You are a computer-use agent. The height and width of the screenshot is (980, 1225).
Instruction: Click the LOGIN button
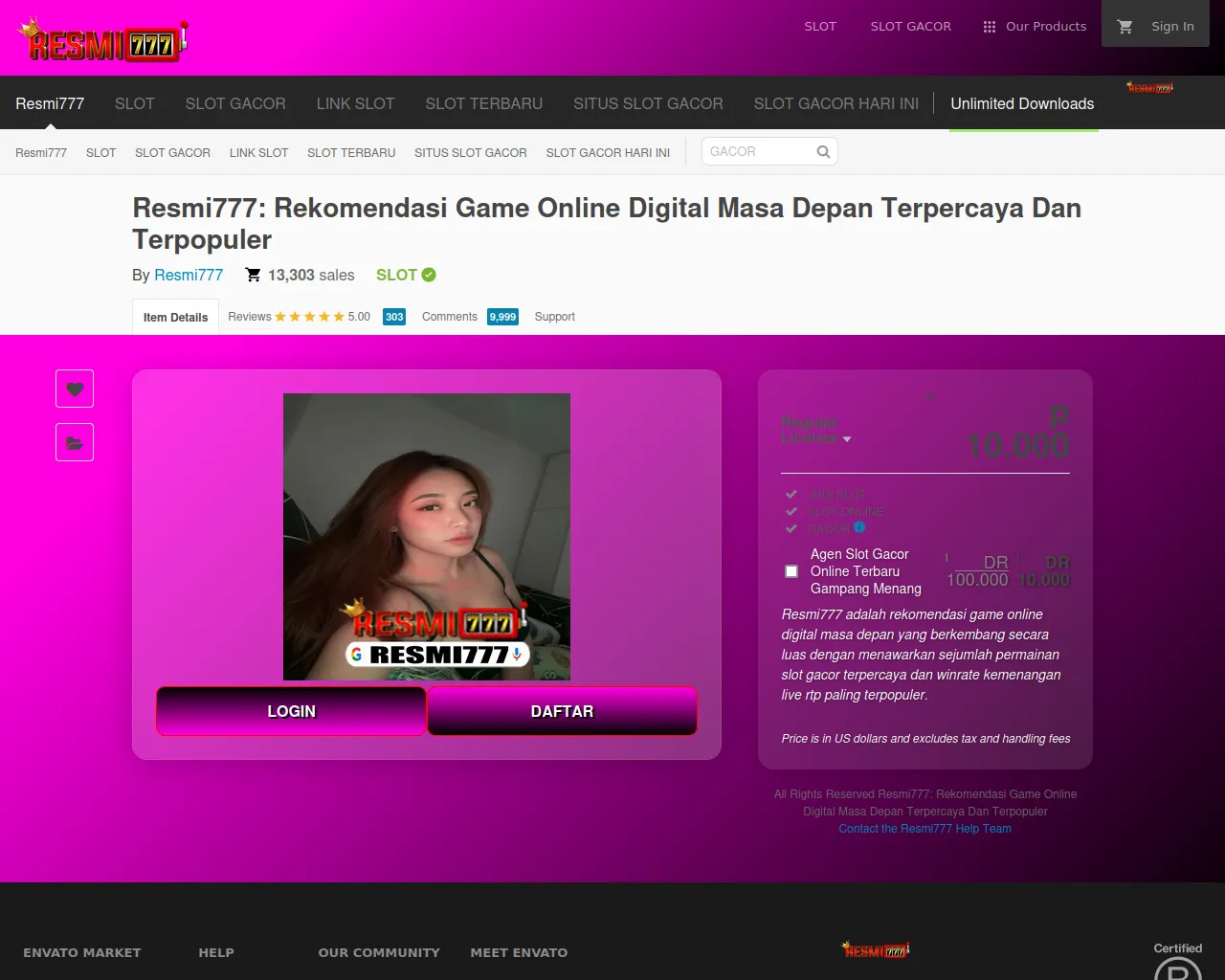291,711
